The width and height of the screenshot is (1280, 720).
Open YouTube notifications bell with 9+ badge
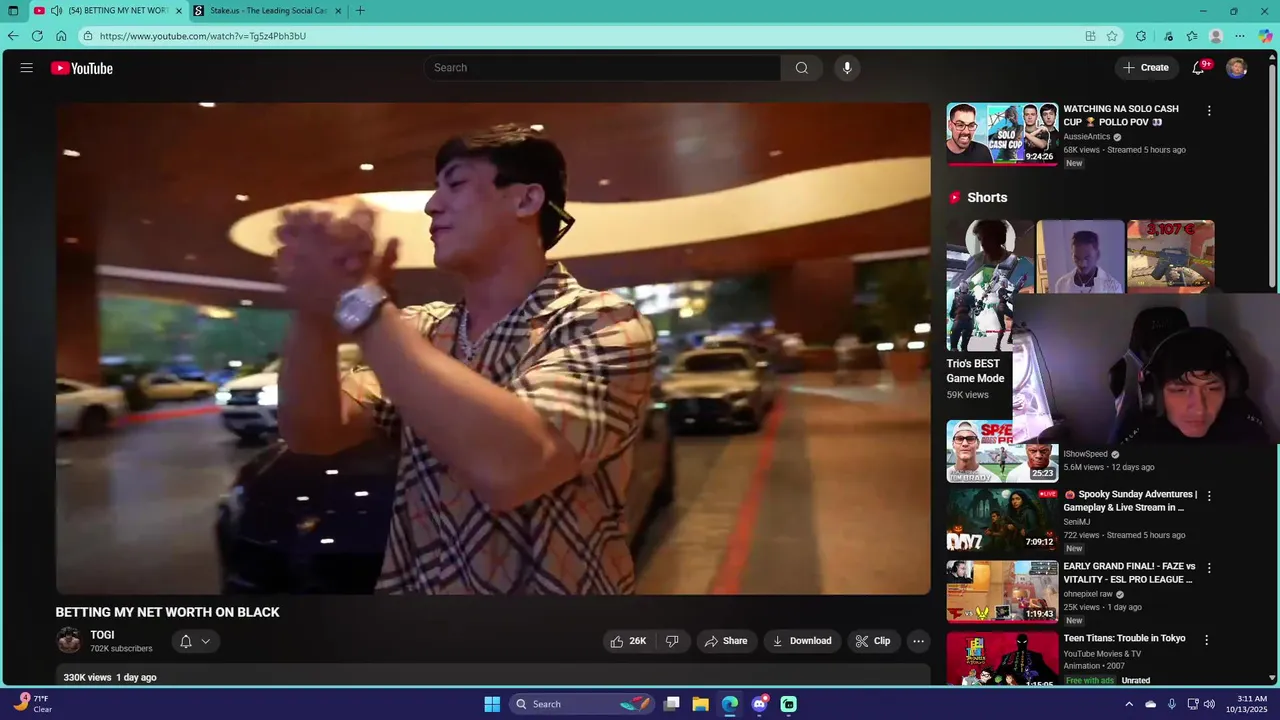(1199, 68)
